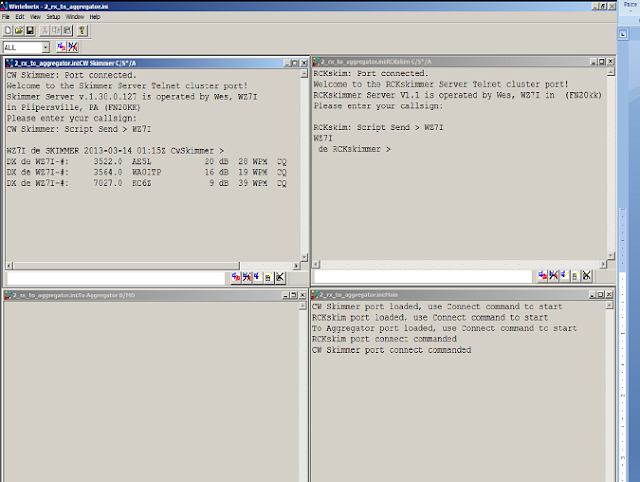640x482 pixels.
Task: Click RCKskim vertical scroll up arrow
Action: (x=611, y=72)
